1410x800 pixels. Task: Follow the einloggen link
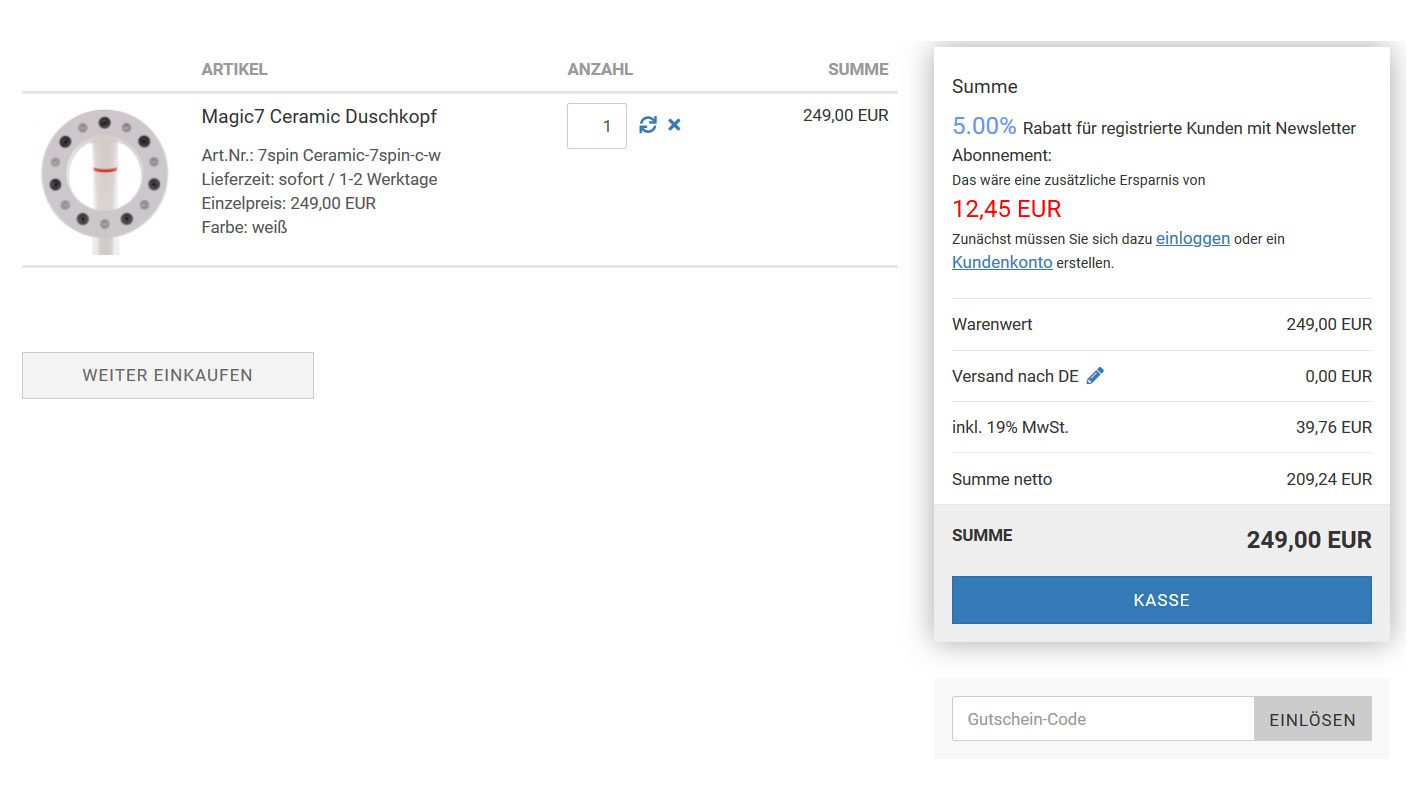pos(1193,239)
